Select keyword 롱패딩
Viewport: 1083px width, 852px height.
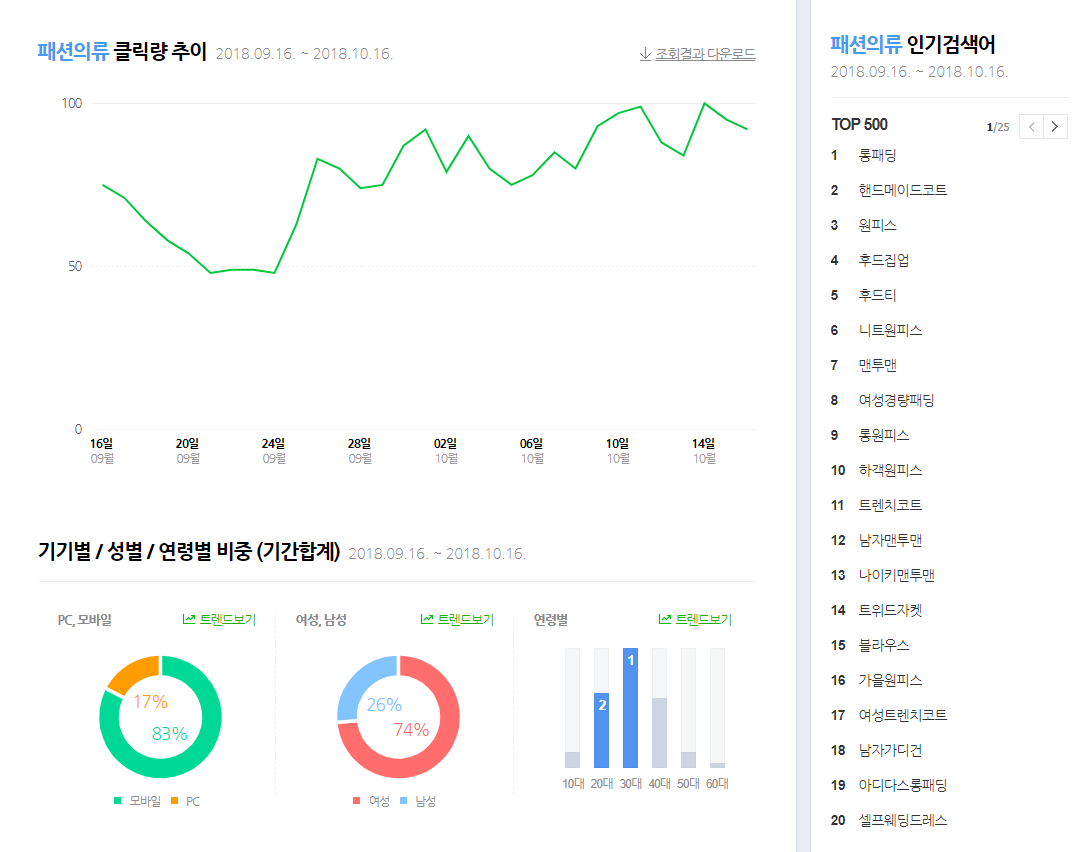[877, 155]
